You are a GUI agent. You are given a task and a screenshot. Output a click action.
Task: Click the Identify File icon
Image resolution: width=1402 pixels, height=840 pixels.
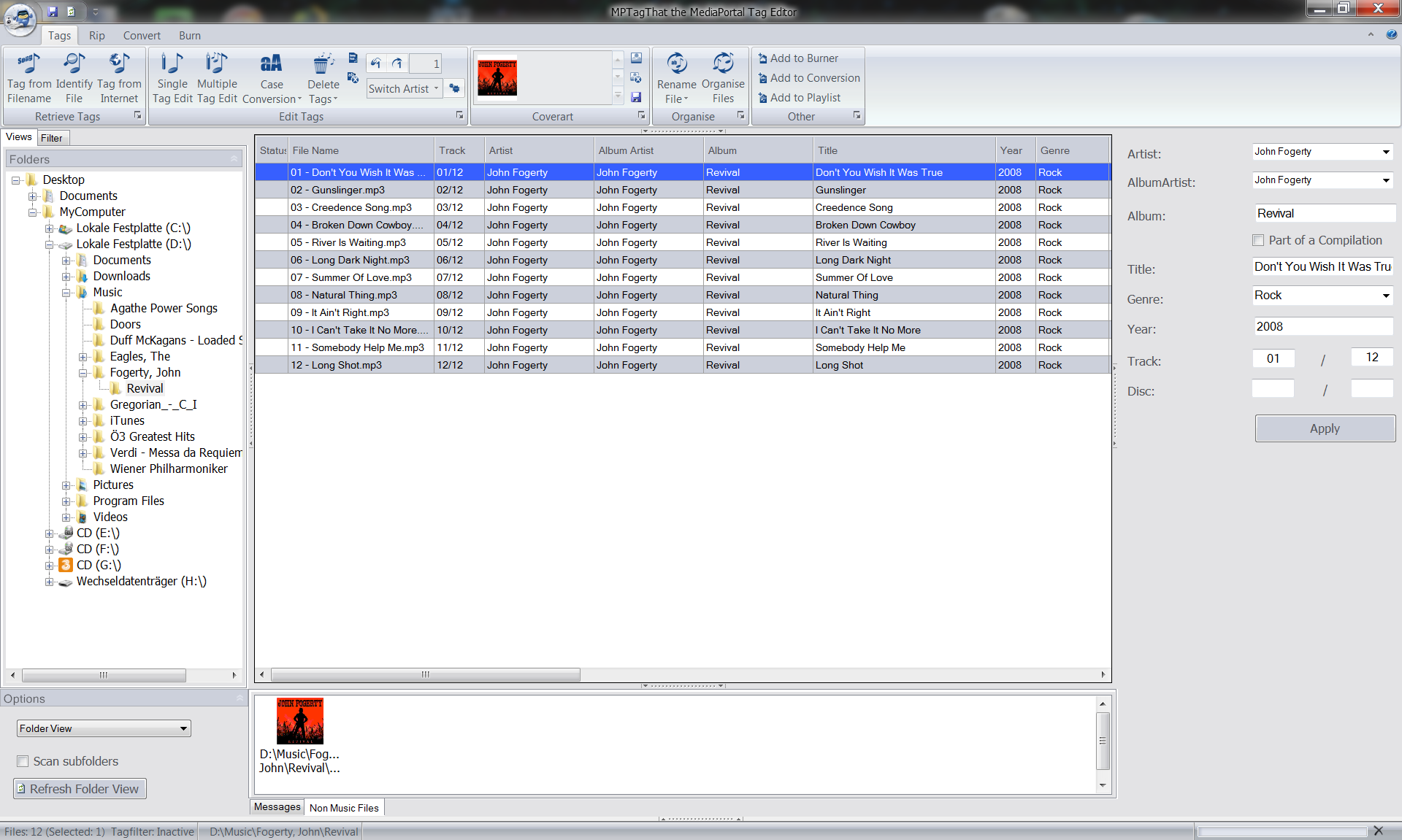click(74, 64)
